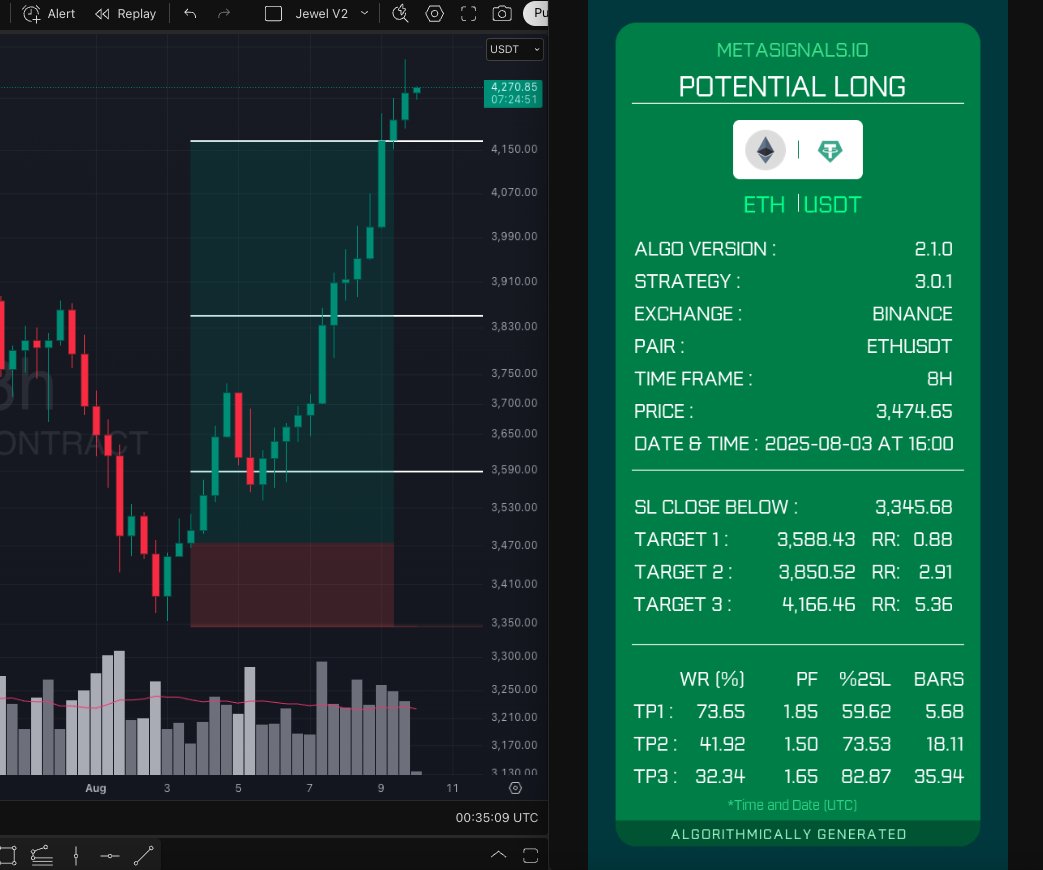The height and width of the screenshot is (870, 1043).
Task: Select the horizontal line tool
Action: point(110,855)
